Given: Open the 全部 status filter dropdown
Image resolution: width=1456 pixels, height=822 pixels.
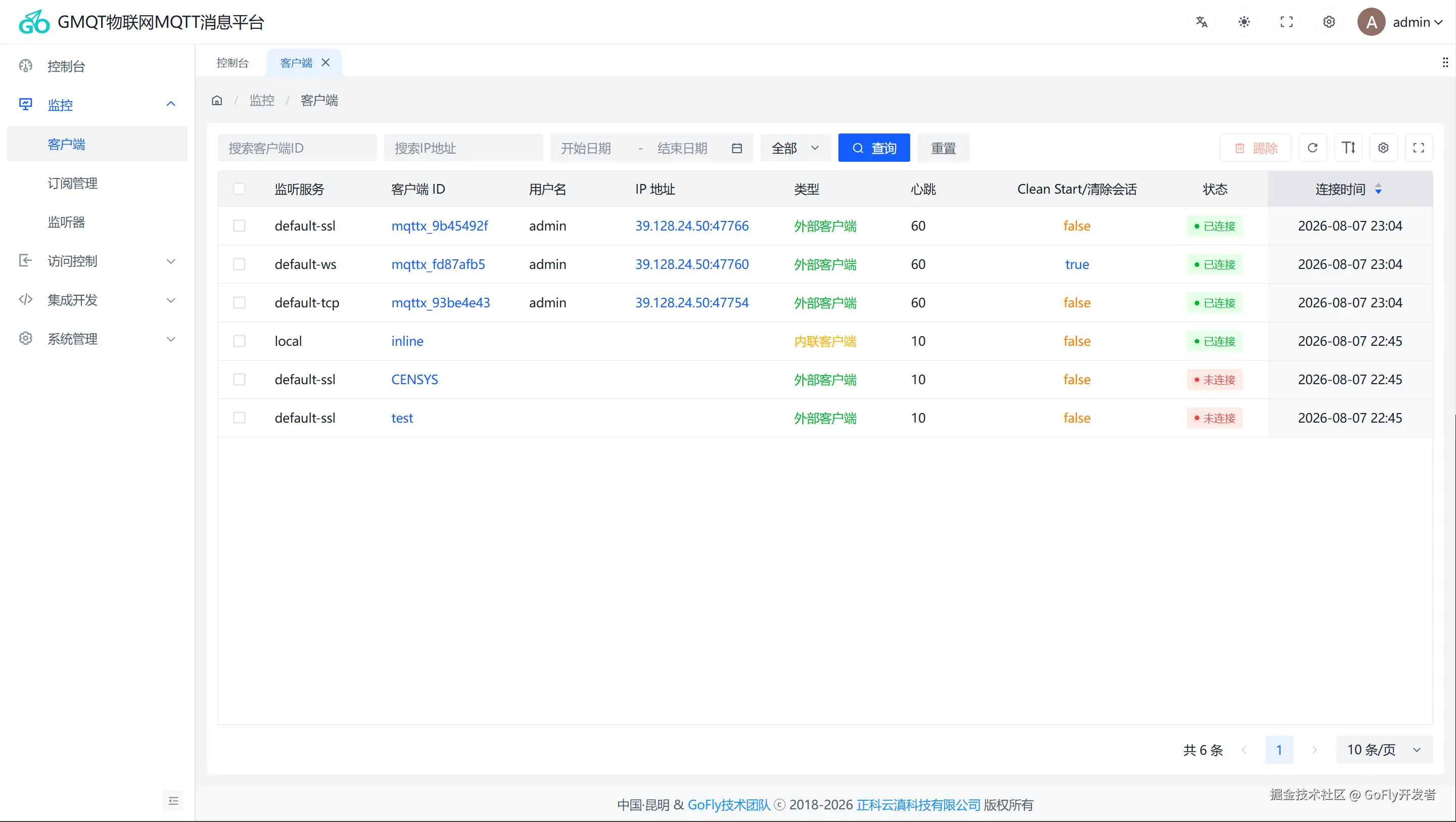Looking at the screenshot, I should click(795, 148).
